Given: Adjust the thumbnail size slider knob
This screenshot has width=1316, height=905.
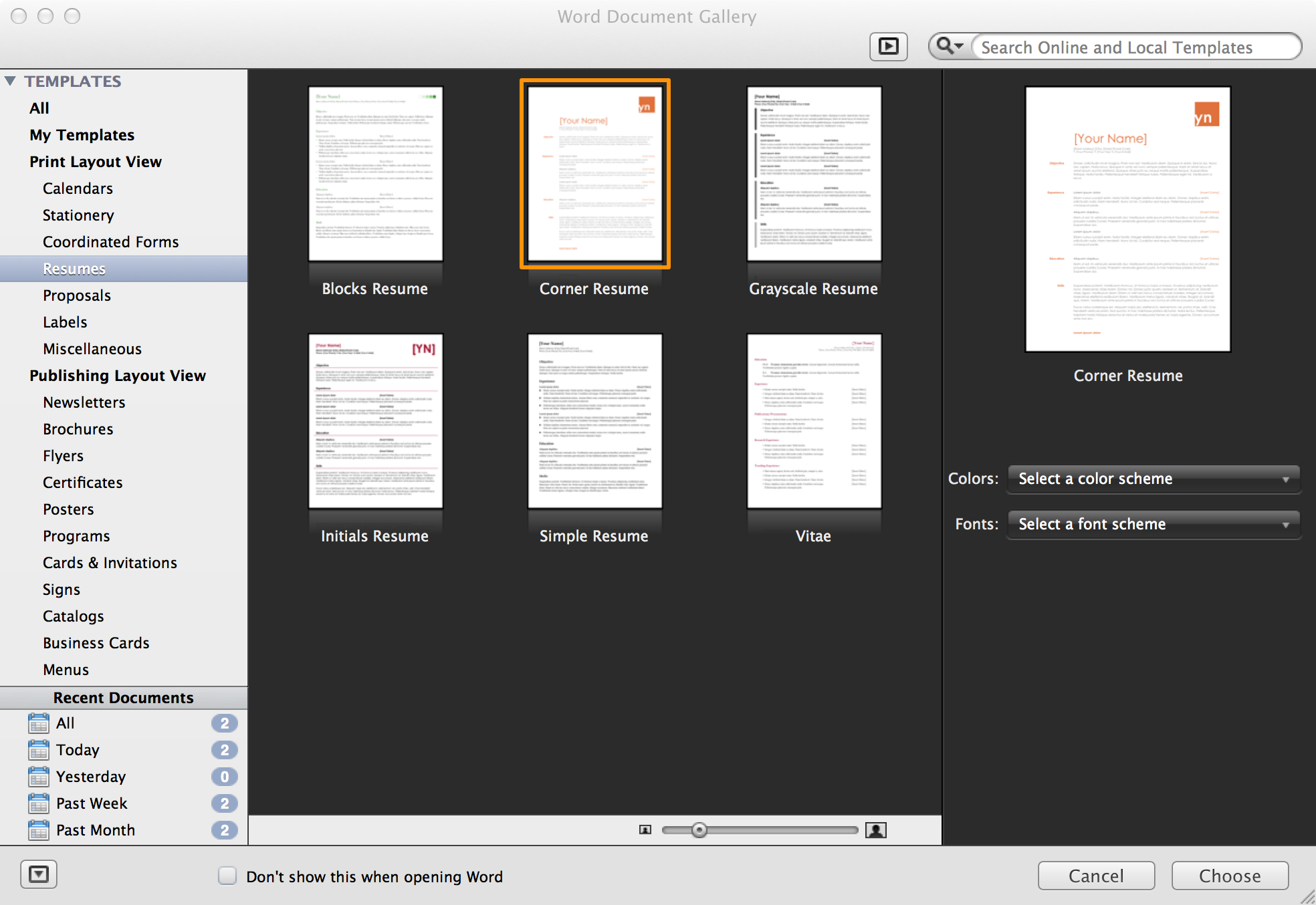Looking at the screenshot, I should pyautogui.click(x=699, y=830).
